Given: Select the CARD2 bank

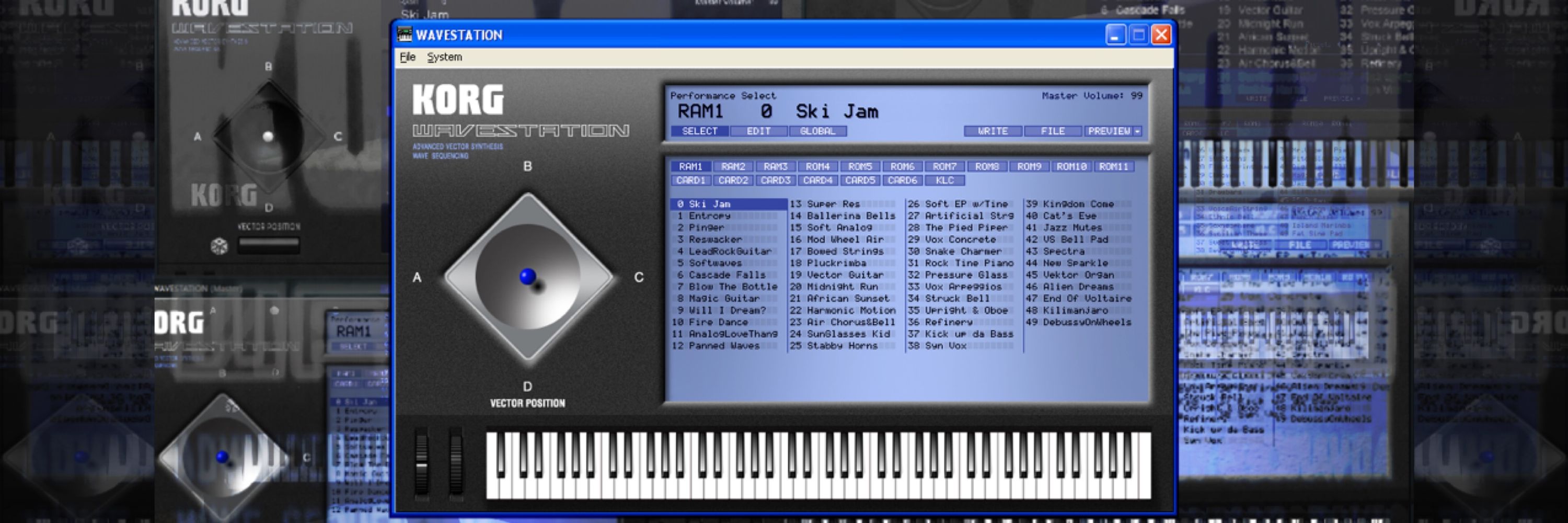Looking at the screenshot, I should click(x=733, y=180).
